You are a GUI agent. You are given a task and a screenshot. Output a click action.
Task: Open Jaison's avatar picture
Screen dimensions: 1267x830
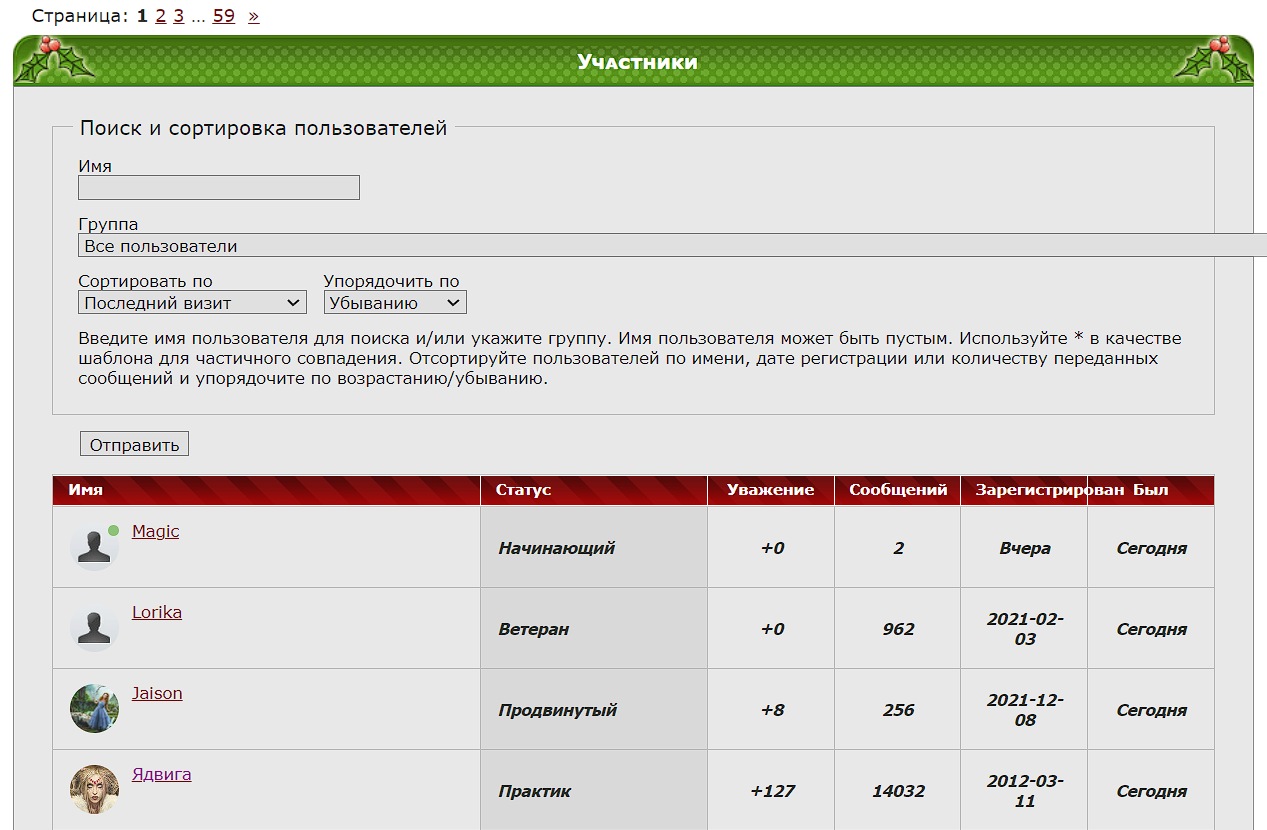94,709
